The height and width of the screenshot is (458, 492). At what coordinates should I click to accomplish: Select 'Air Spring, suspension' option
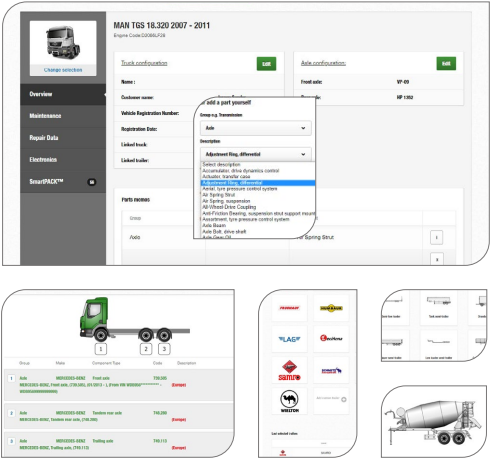tap(226, 201)
